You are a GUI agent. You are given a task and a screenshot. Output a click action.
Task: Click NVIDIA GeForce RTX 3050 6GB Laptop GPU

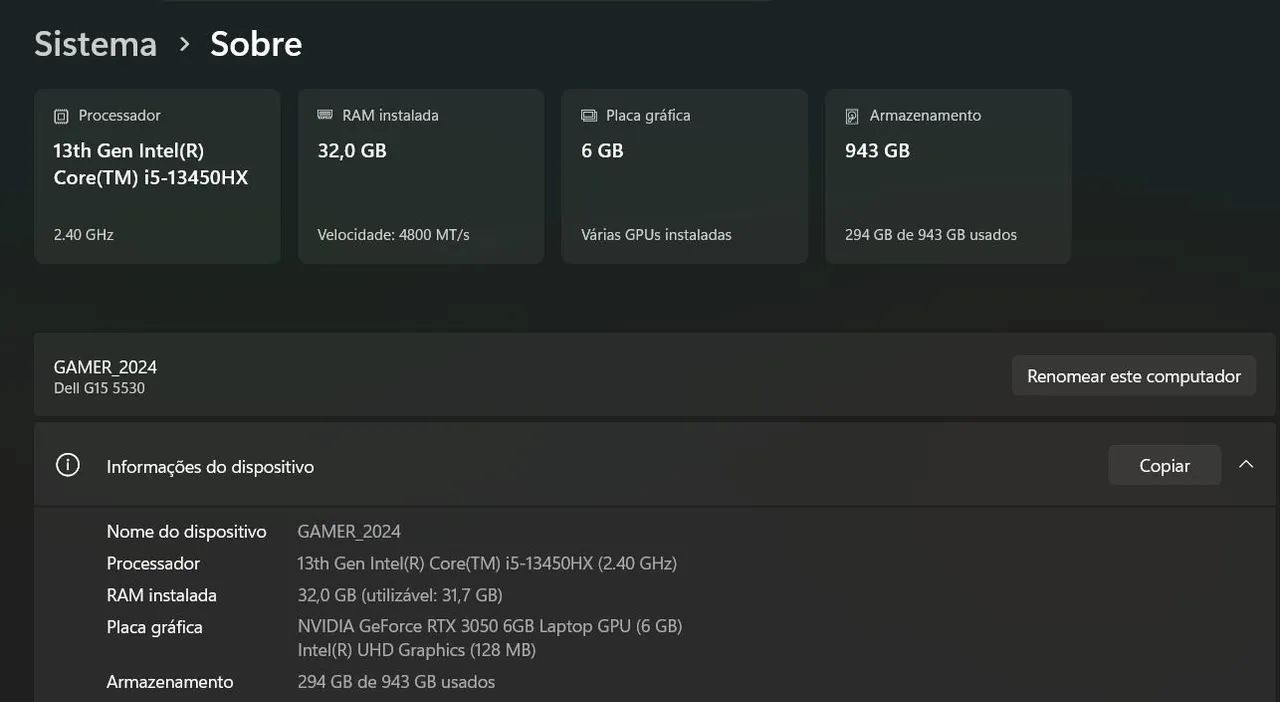(490, 627)
